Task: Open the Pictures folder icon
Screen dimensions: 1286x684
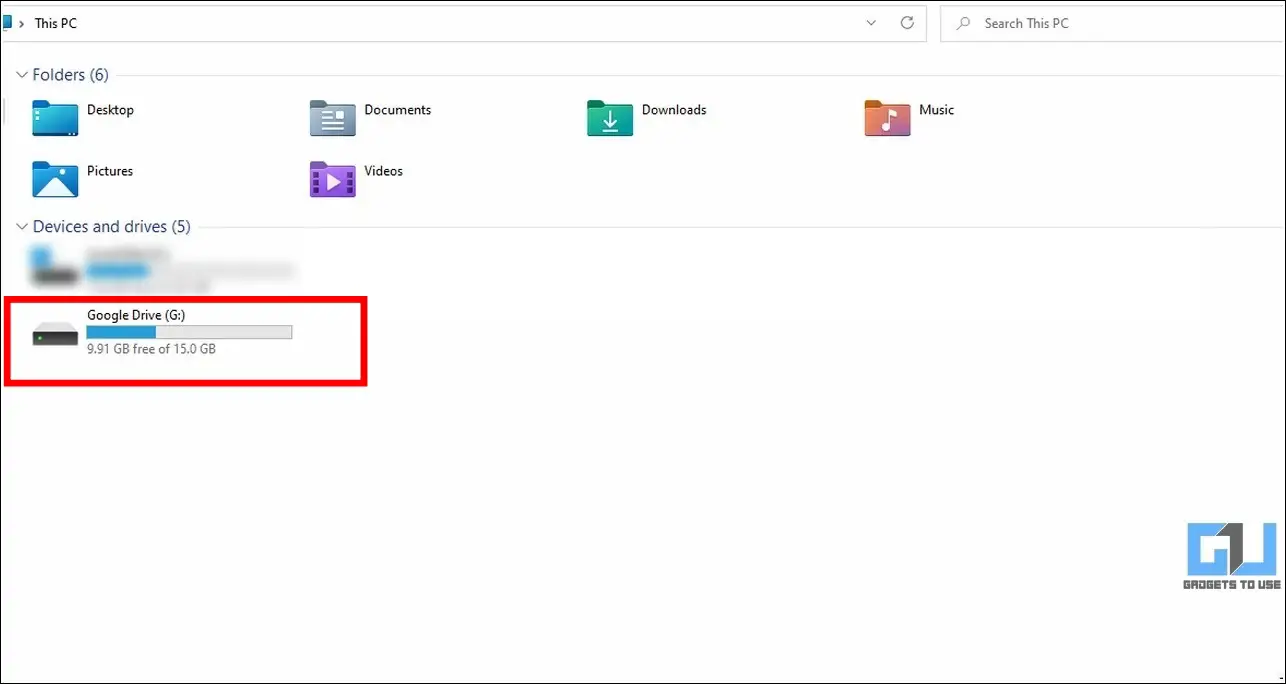Action: 55,179
